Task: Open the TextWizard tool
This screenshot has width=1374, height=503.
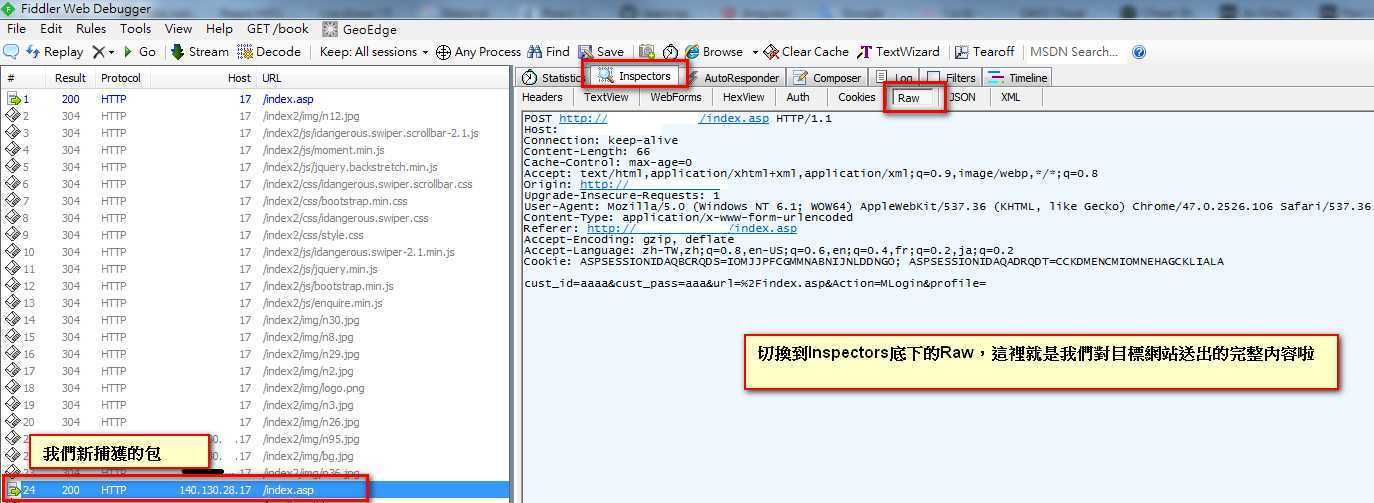Action: click(899, 52)
